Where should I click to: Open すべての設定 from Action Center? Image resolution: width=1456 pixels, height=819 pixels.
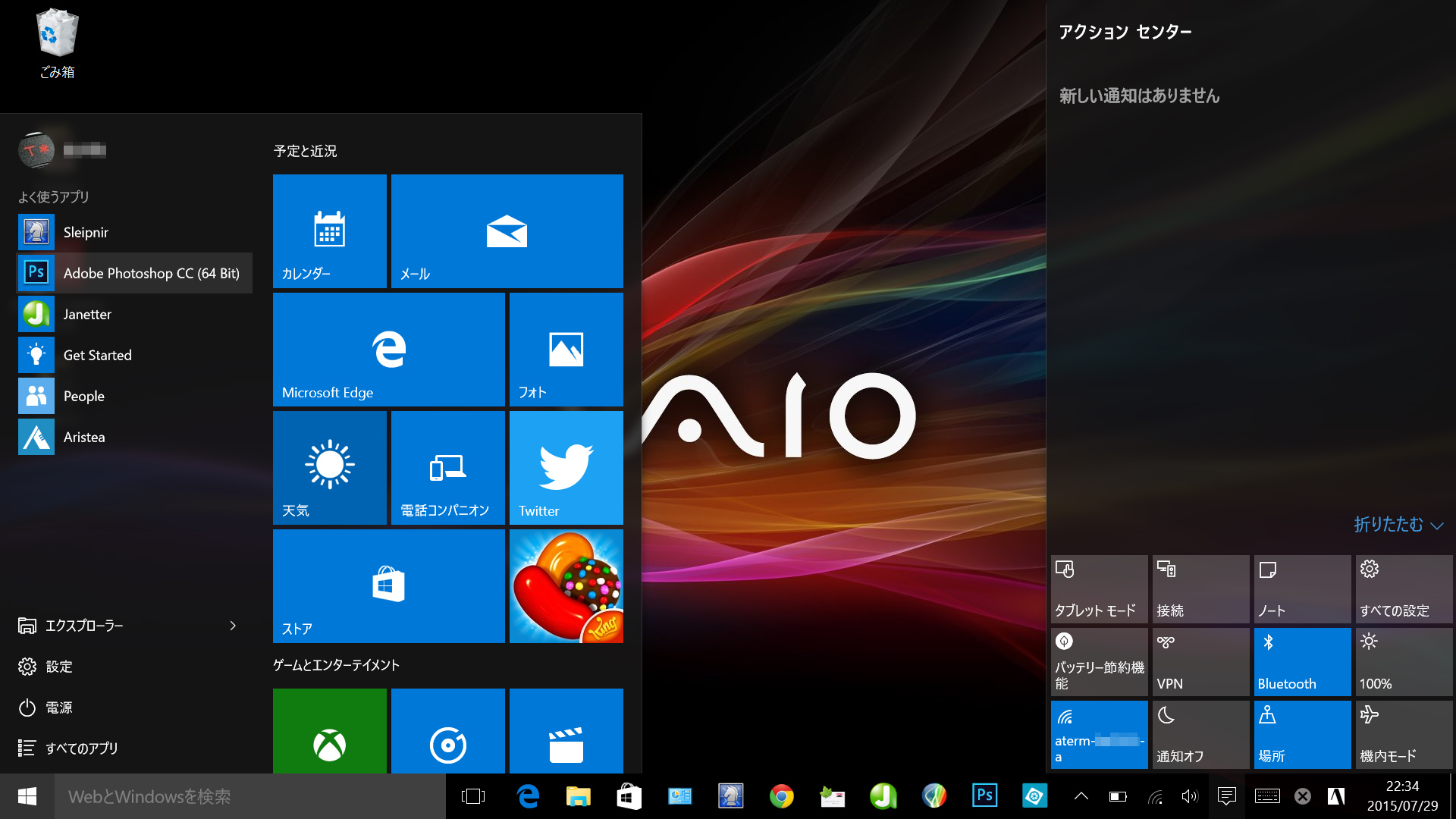(x=1403, y=588)
